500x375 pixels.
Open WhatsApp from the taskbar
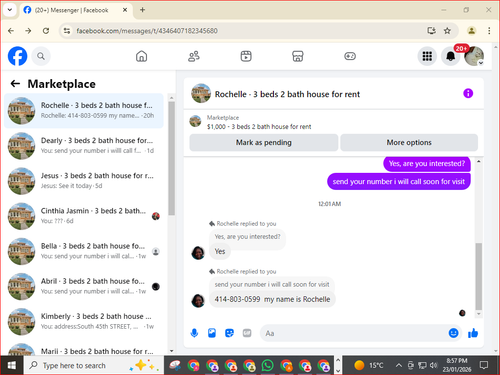click(267, 365)
